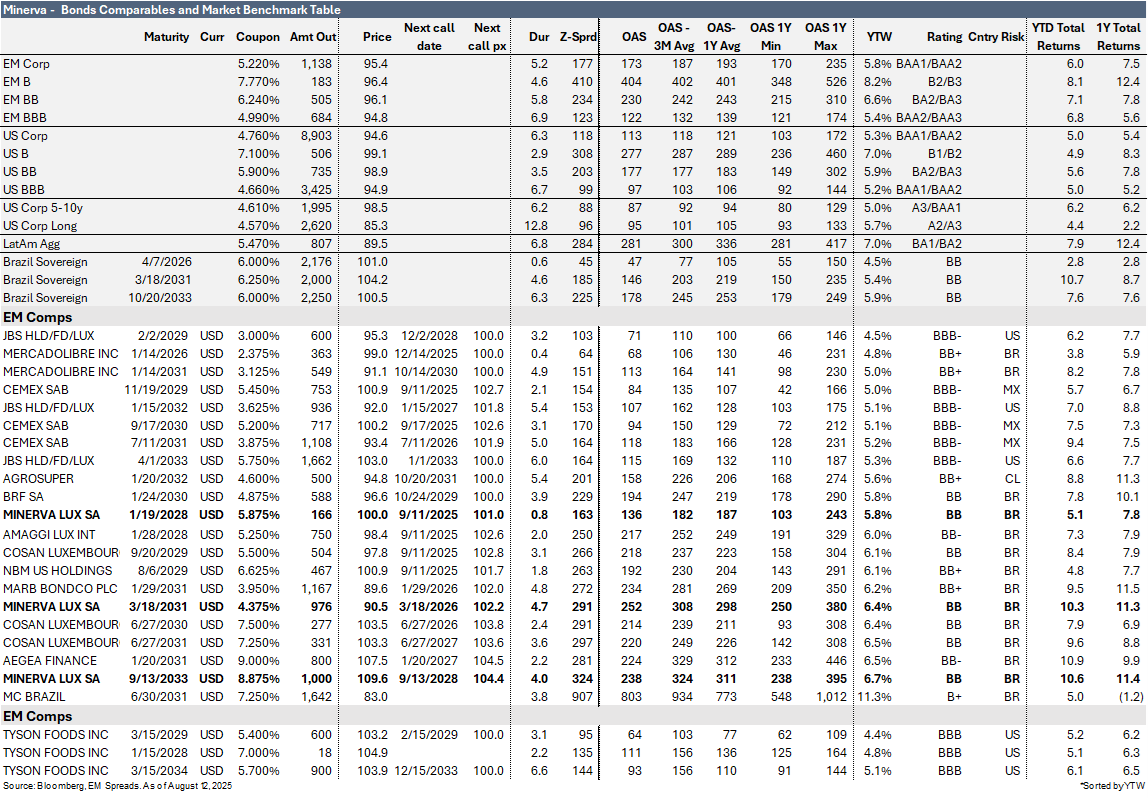The height and width of the screenshot is (799, 1148).
Task: Click AGROSUPER country risk 'CL'
Action: 1012,479
